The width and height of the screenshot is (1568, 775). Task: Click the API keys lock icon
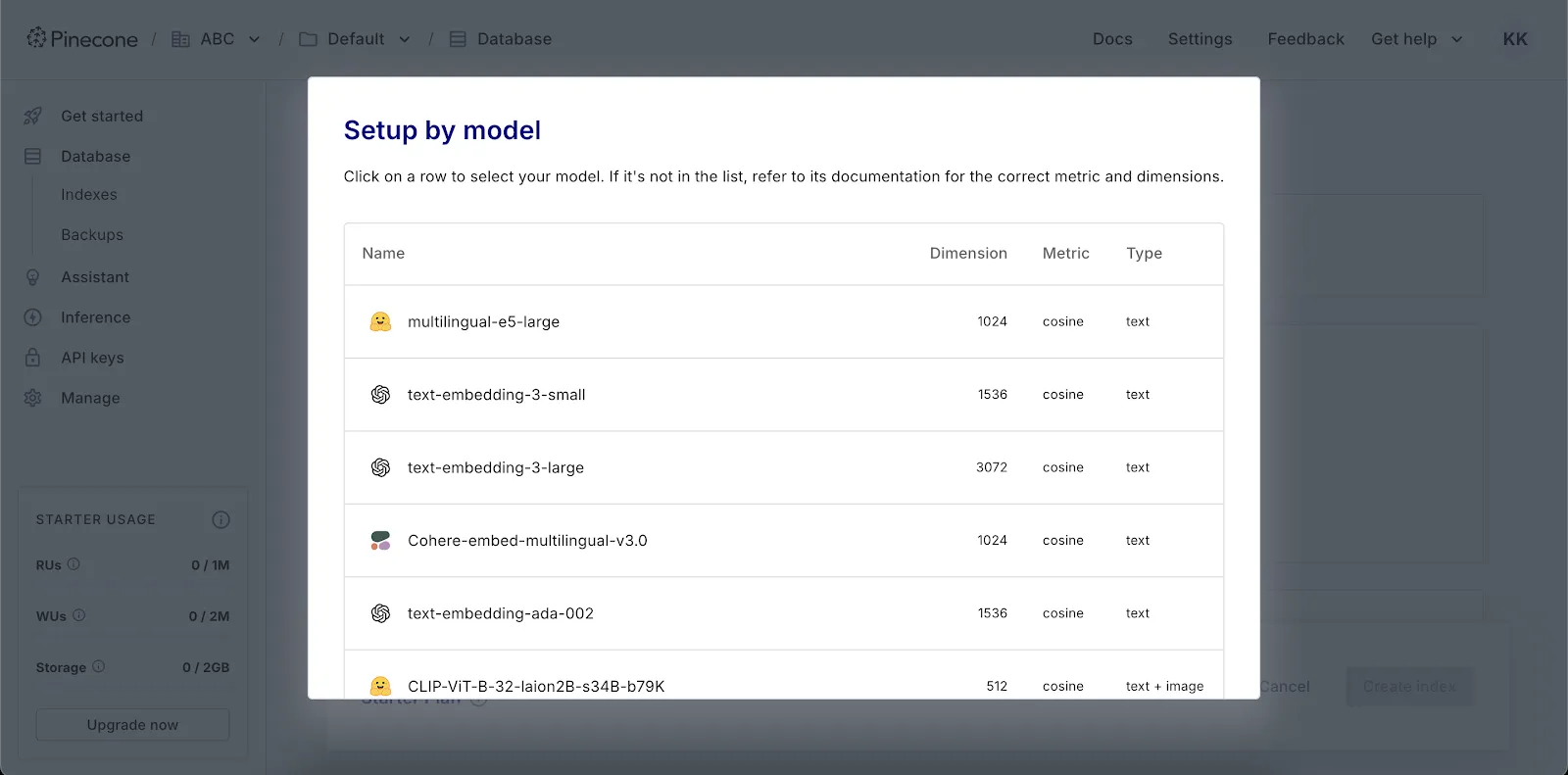pos(32,358)
